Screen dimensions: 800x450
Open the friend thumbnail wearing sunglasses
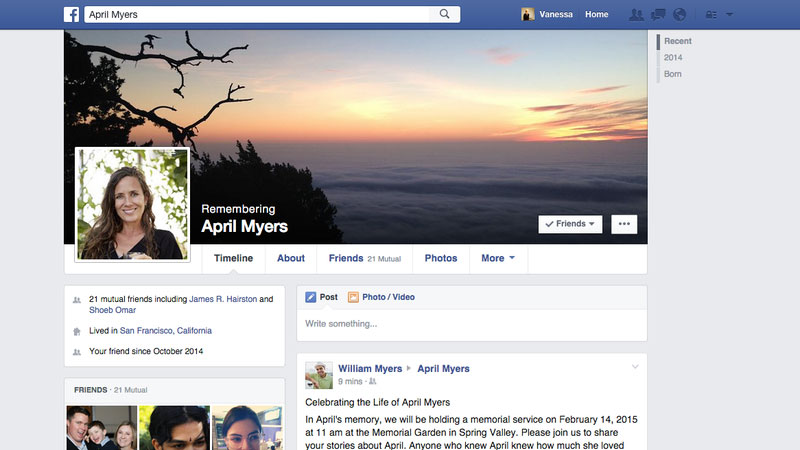[x=247, y=428]
